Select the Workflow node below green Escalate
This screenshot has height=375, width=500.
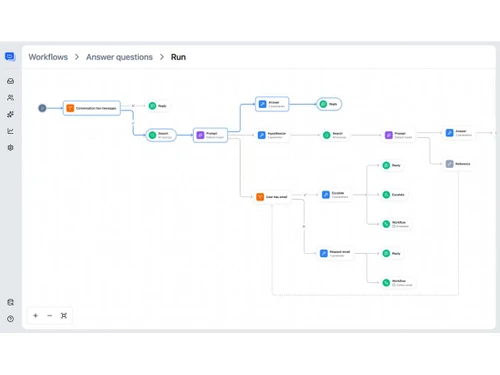click(396, 224)
